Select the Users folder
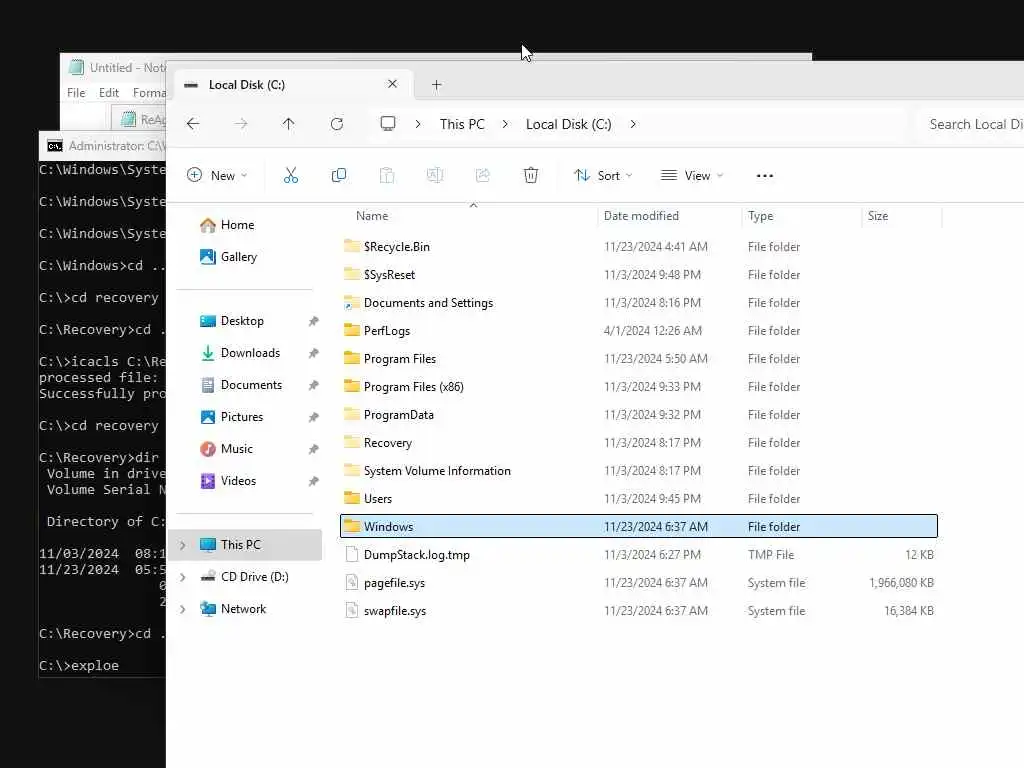Screen dimensions: 1024x768 639,499
